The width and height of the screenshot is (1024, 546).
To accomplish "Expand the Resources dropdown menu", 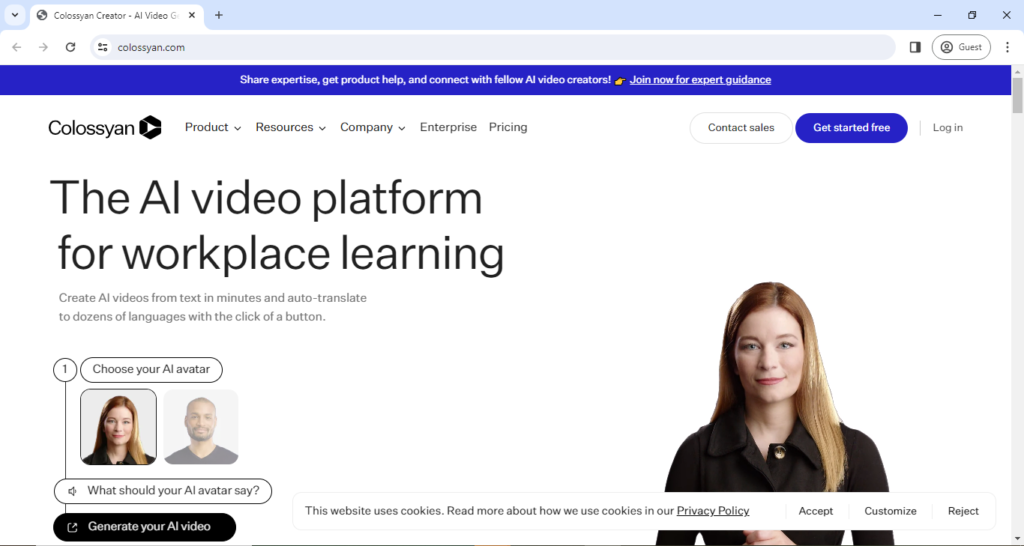I will [x=290, y=127].
